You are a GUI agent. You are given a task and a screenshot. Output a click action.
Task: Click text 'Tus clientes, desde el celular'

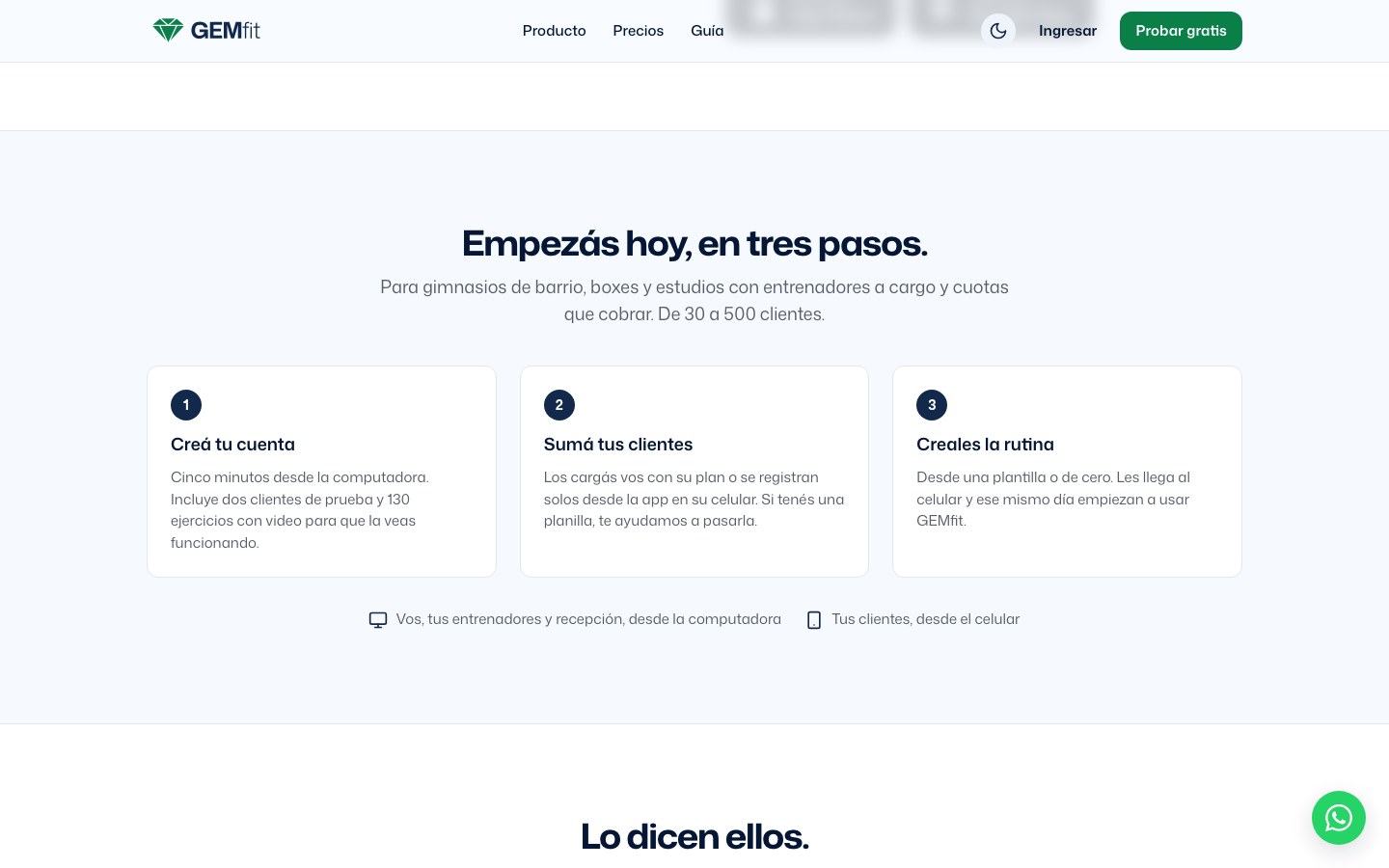pyautogui.click(x=926, y=619)
